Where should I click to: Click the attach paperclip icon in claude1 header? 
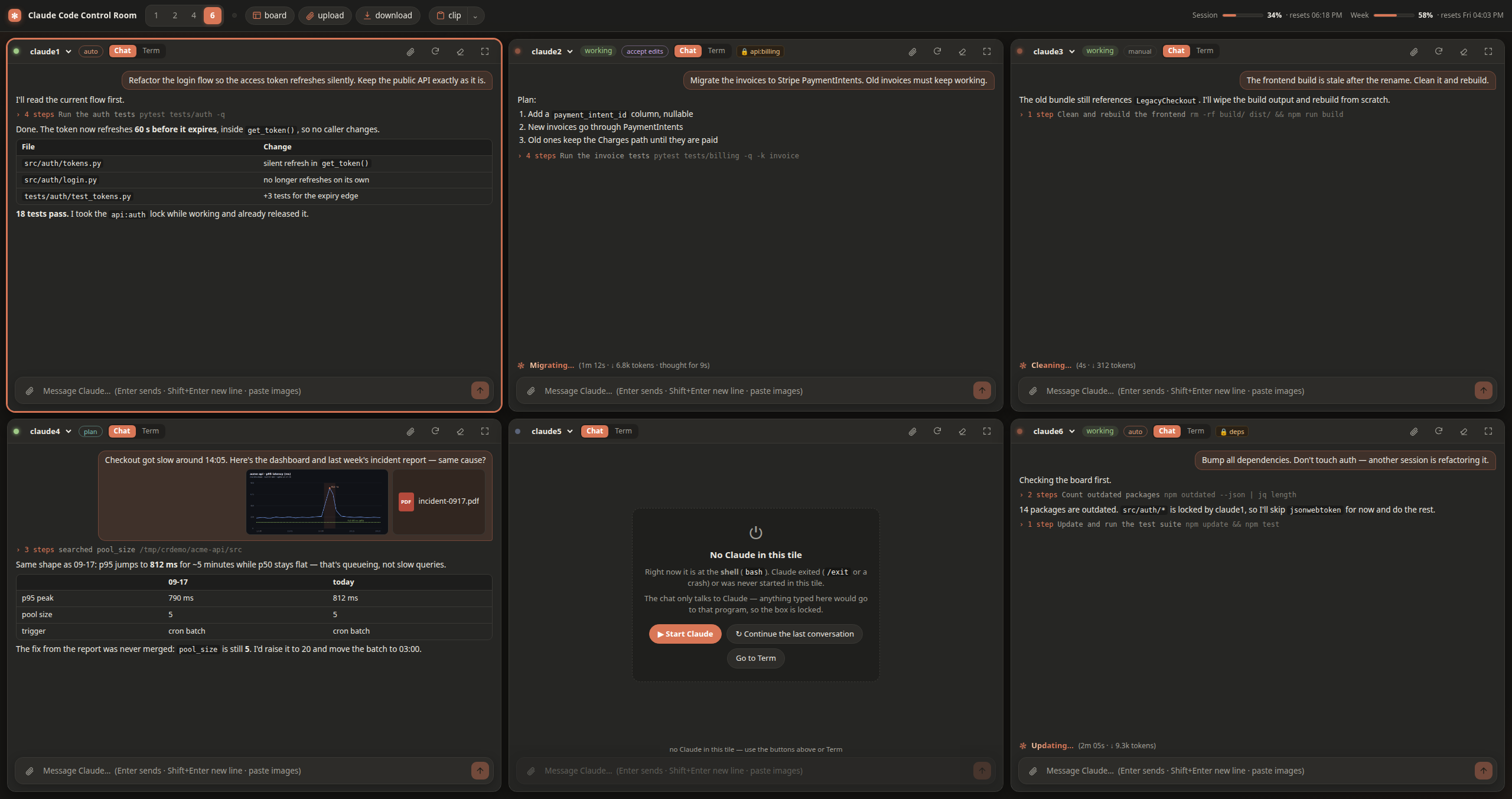click(x=410, y=51)
